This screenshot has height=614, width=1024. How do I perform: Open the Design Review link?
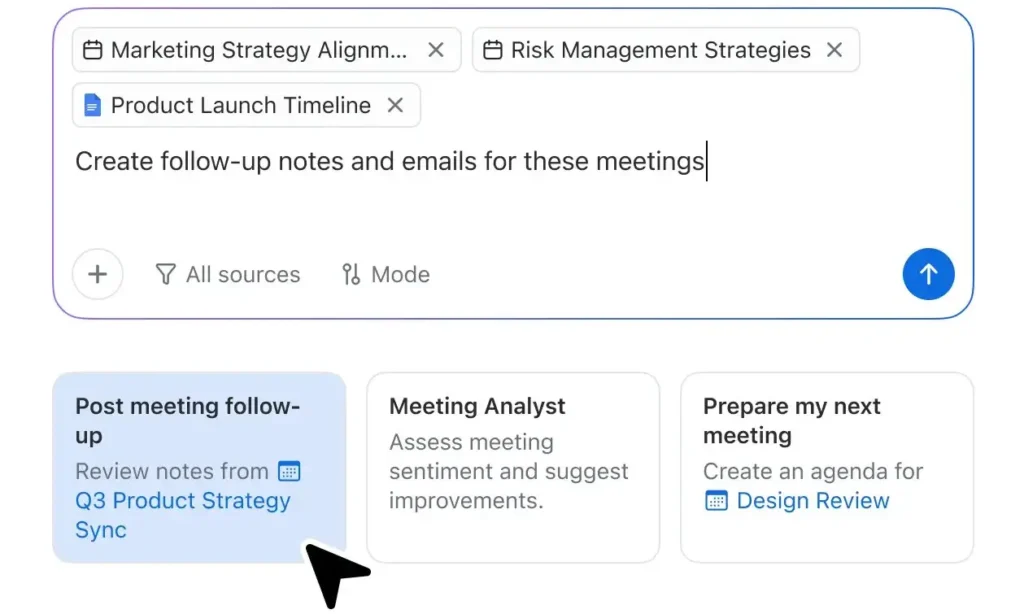pos(814,501)
